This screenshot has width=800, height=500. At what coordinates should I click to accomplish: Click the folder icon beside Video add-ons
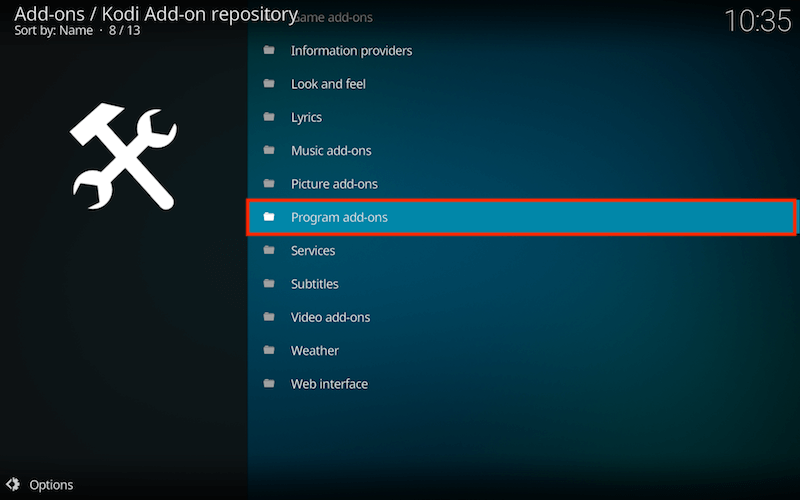click(x=269, y=317)
